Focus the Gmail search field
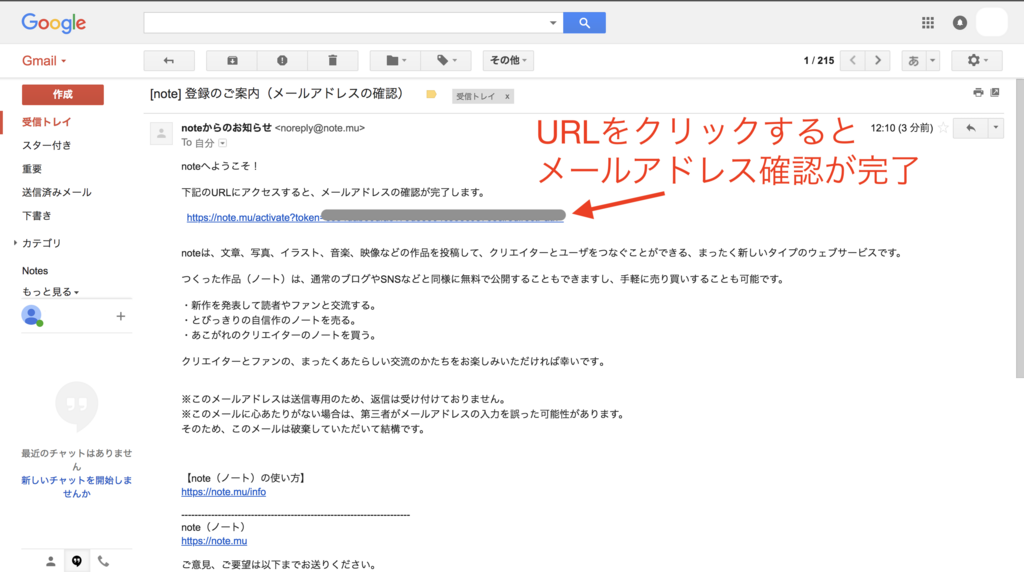Viewport: 1024px width, 572px height. tap(346, 23)
